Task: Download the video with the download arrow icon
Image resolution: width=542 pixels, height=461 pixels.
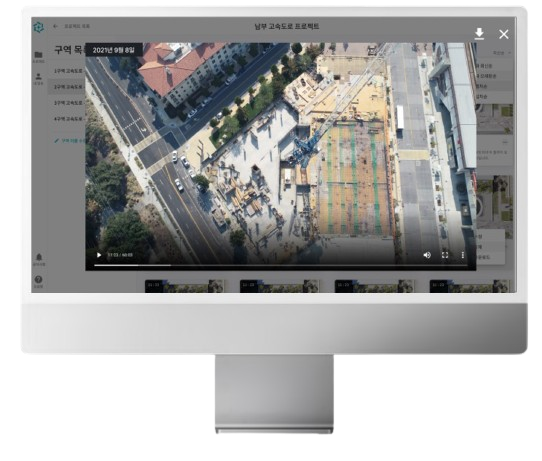Action: tap(479, 34)
